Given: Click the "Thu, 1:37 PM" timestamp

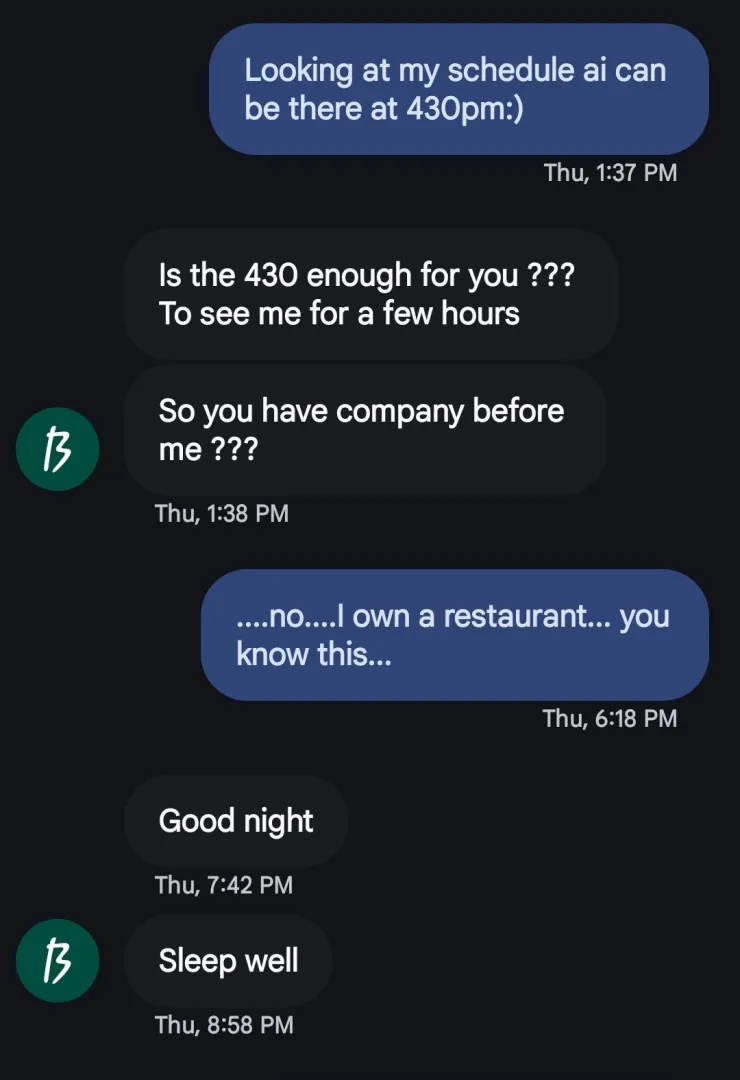Looking at the screenshot, I should coord(610,173).
